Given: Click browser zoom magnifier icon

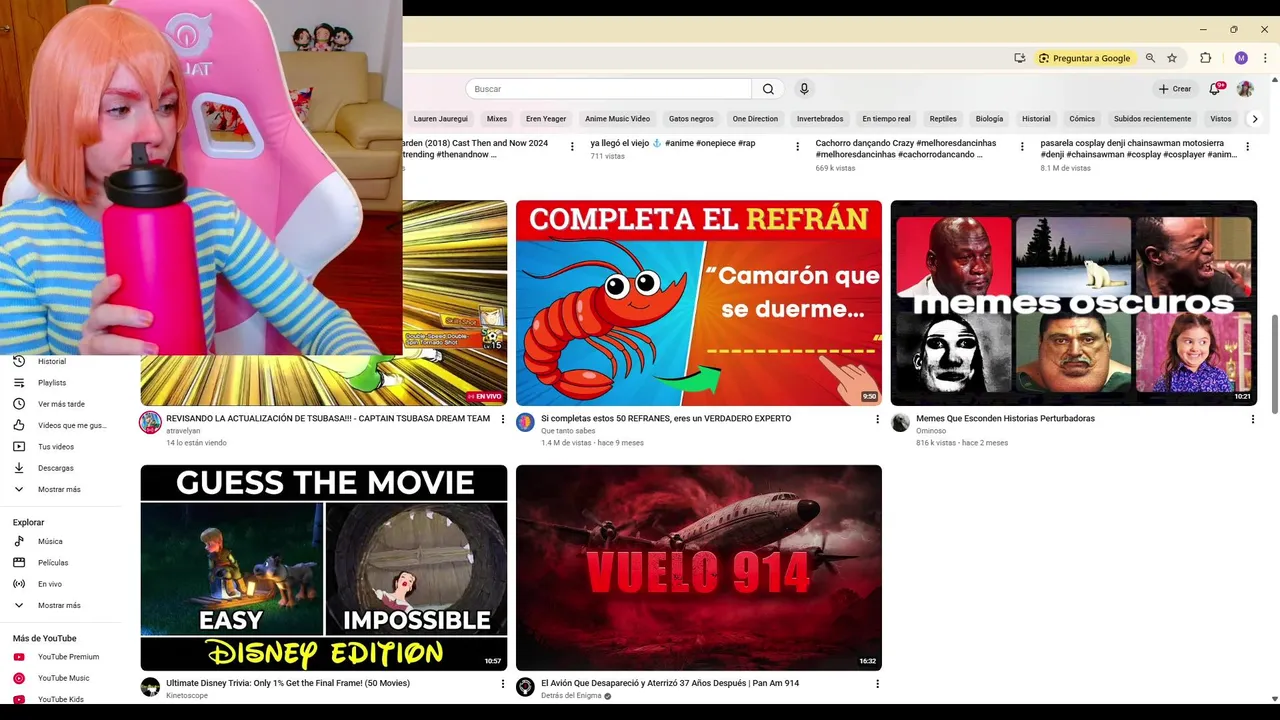Looking at the screenshot, I should point(1150,58).
